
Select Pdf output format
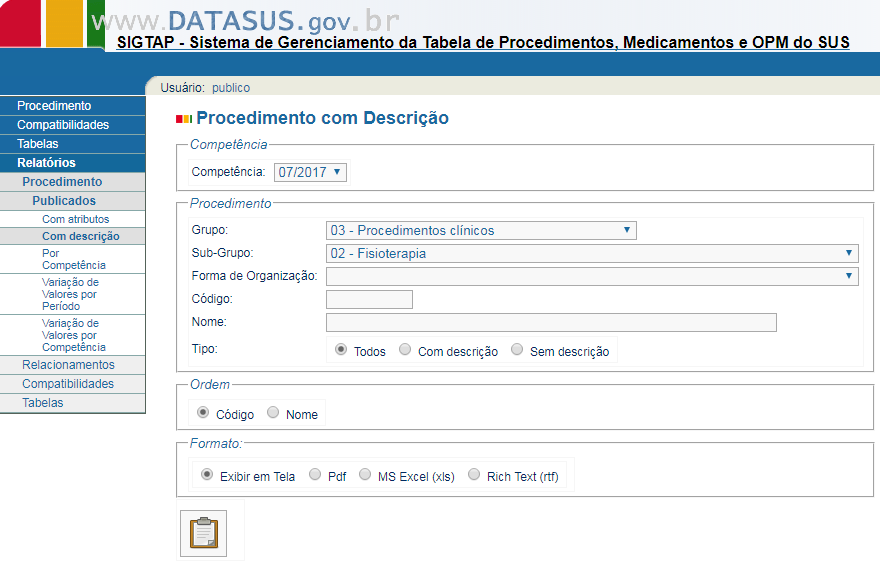click(x=315, y=475)
